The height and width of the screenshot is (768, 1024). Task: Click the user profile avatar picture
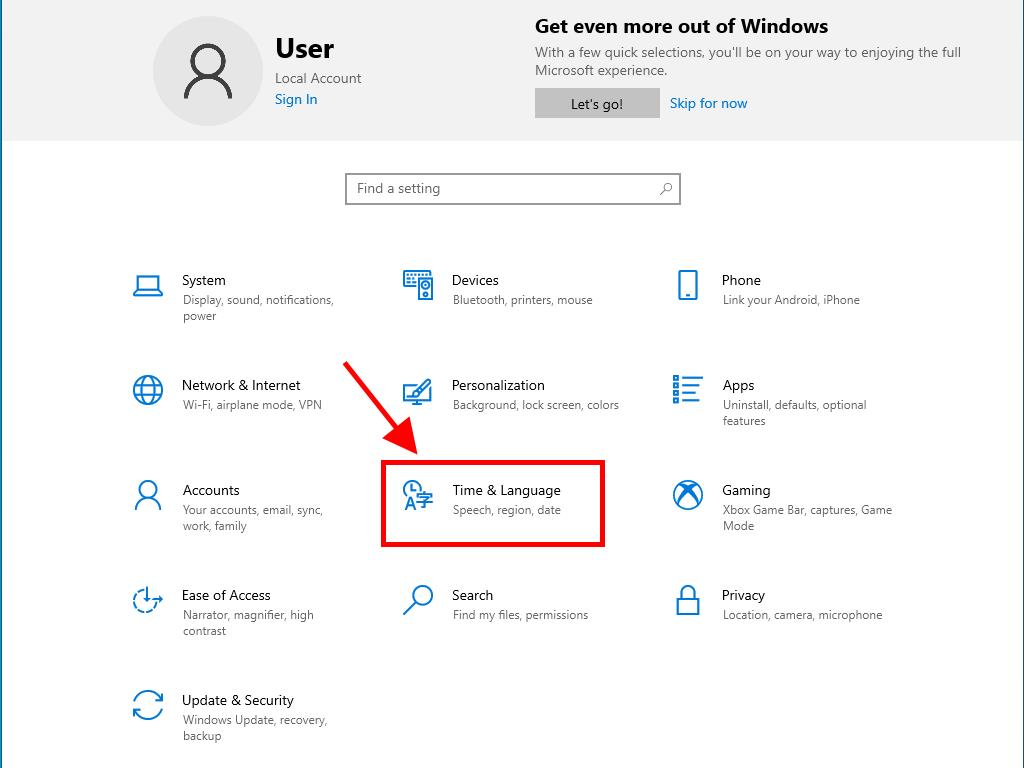(x=208, y=72)
